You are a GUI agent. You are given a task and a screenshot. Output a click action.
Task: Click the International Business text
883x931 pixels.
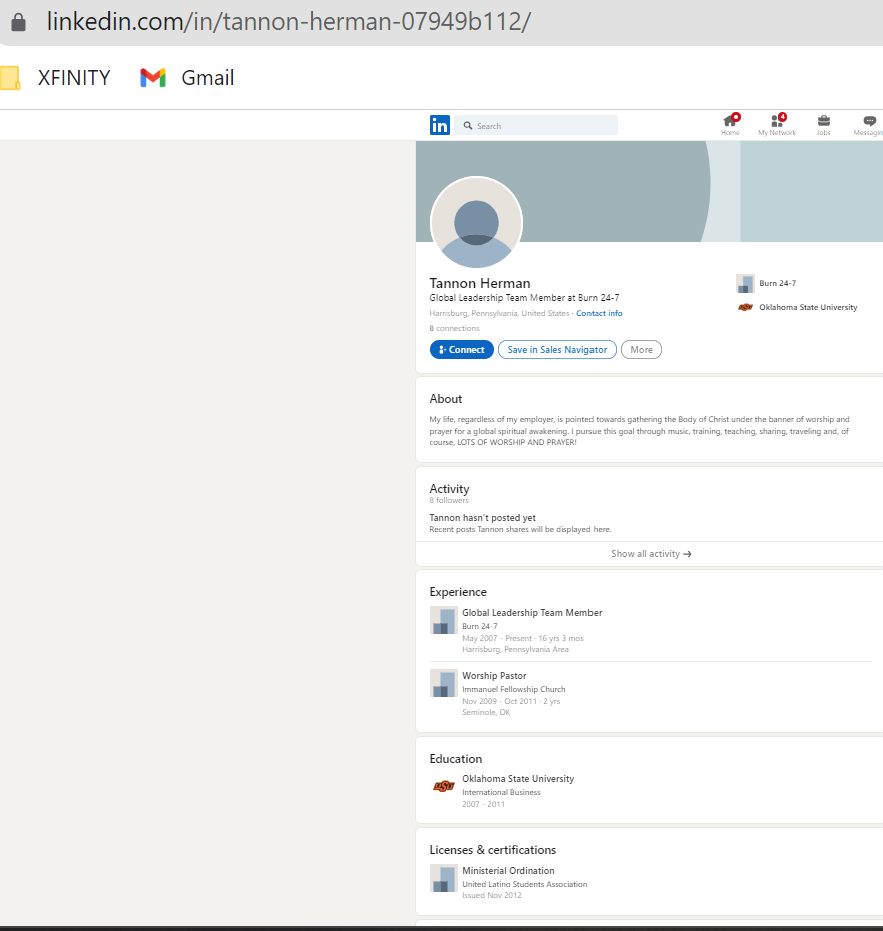point(501,792)
